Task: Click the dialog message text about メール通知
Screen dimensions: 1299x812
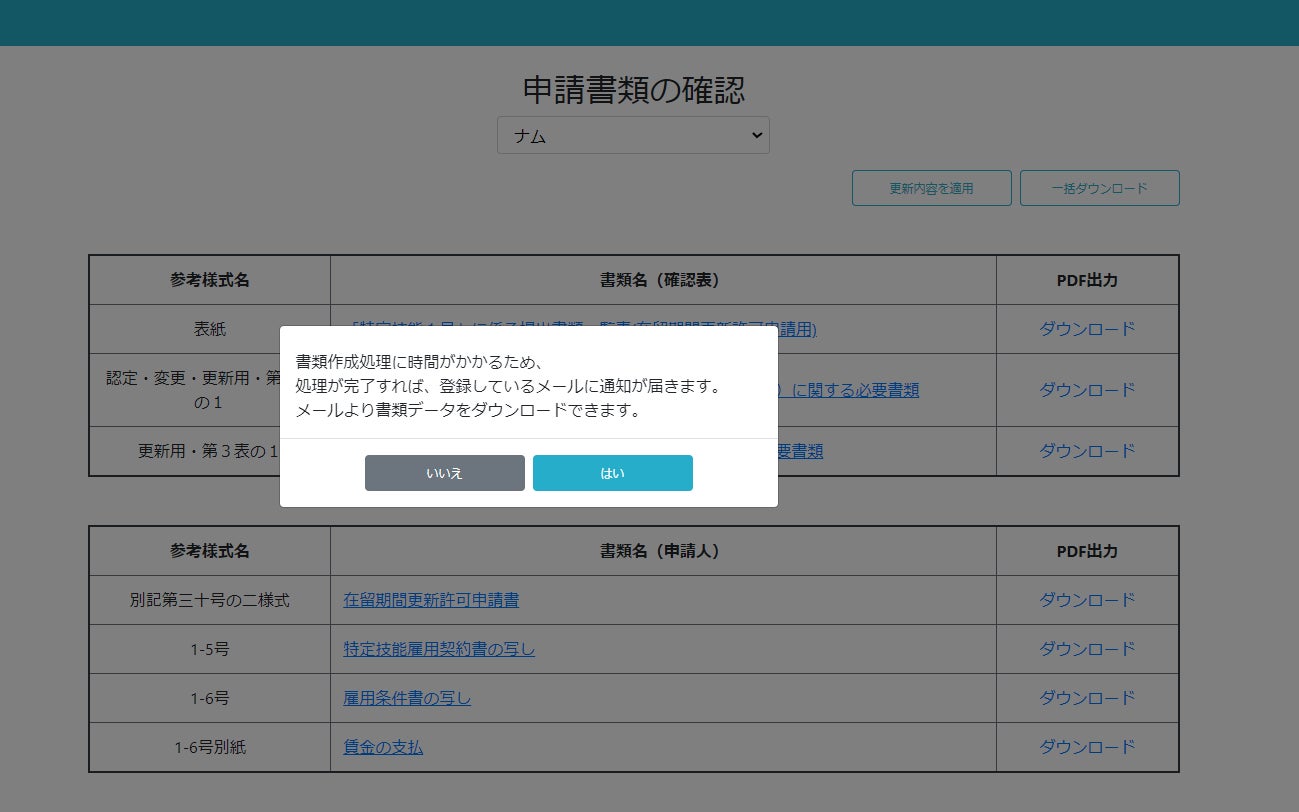Action: tap(508, 386)
